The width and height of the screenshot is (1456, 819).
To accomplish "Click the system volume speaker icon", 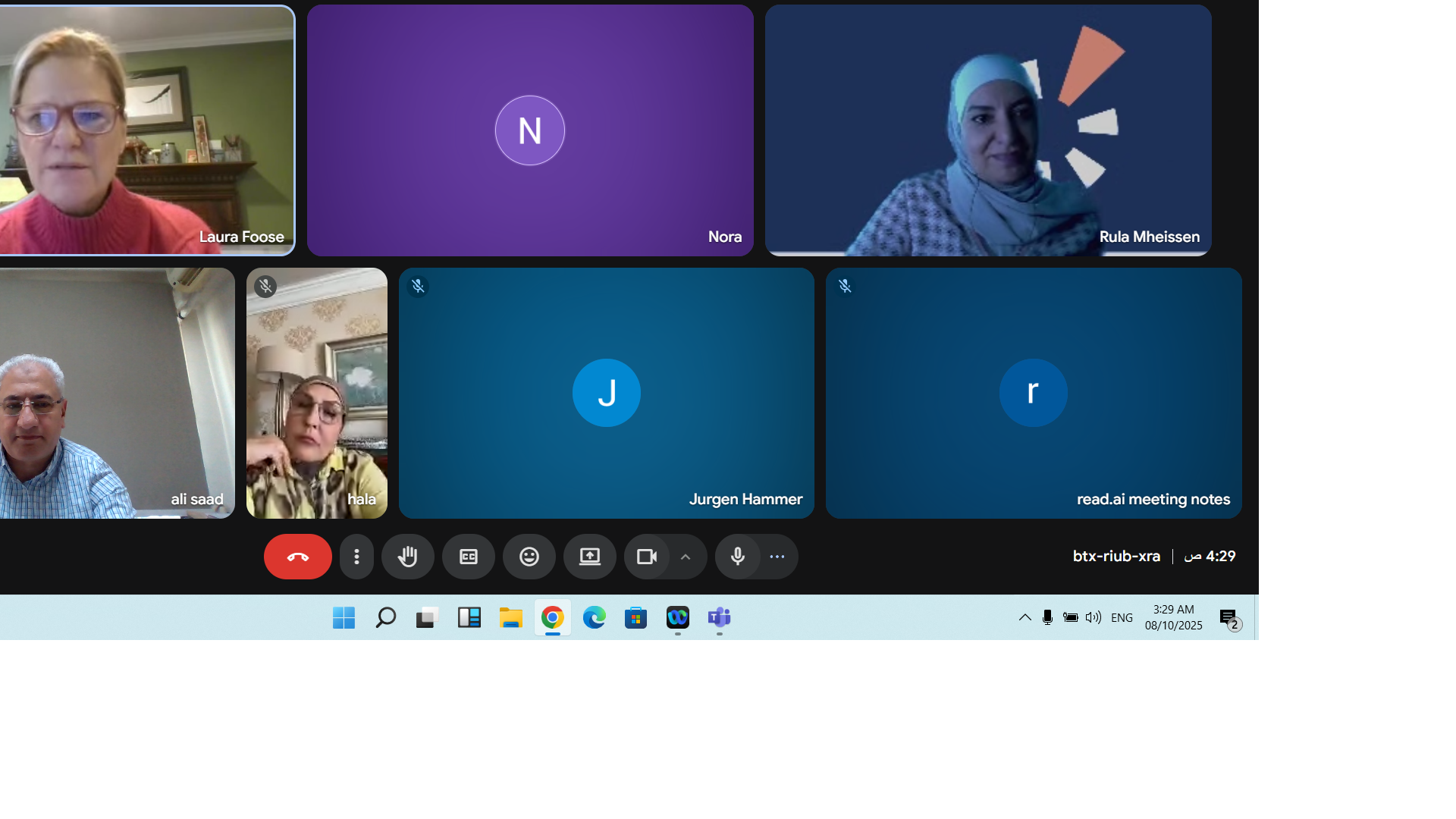I will [x=1093, y=617].
